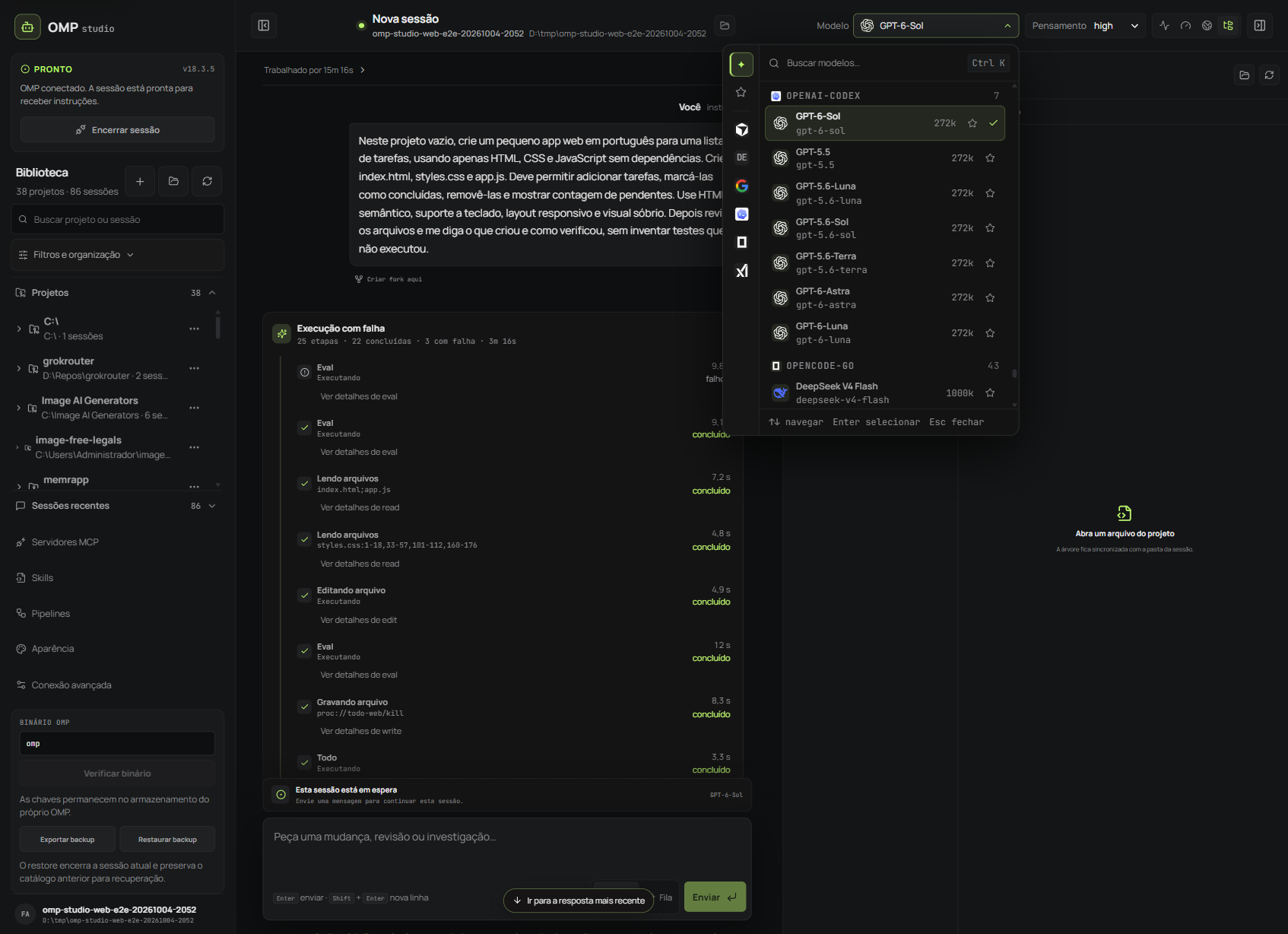Toggle the file tree icon in the top toolbar

click(x=1228, y=26)
